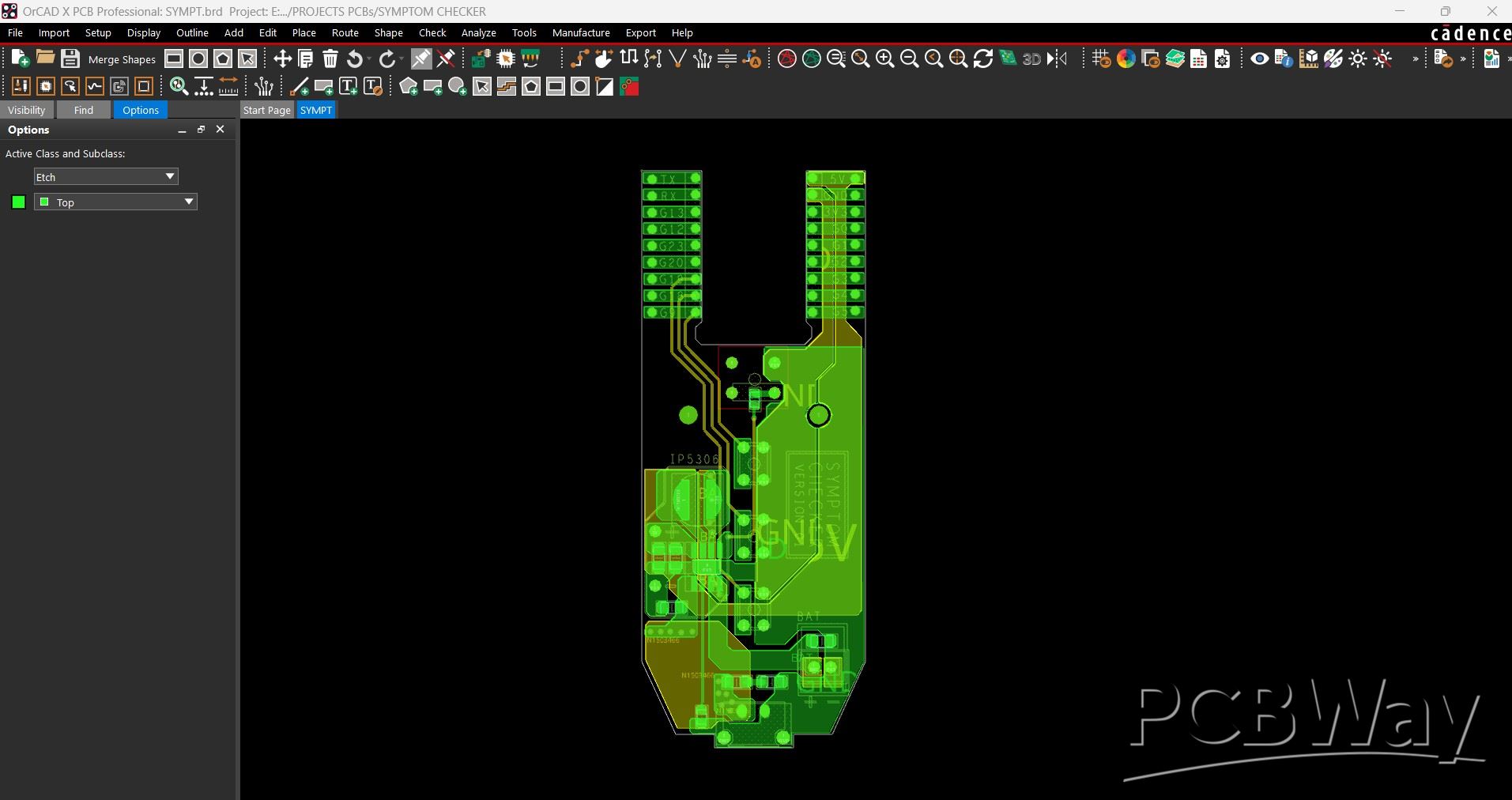Click the Flip Design mirror icon
This screenshot has height=800, width=1512.
(1057, 58)
